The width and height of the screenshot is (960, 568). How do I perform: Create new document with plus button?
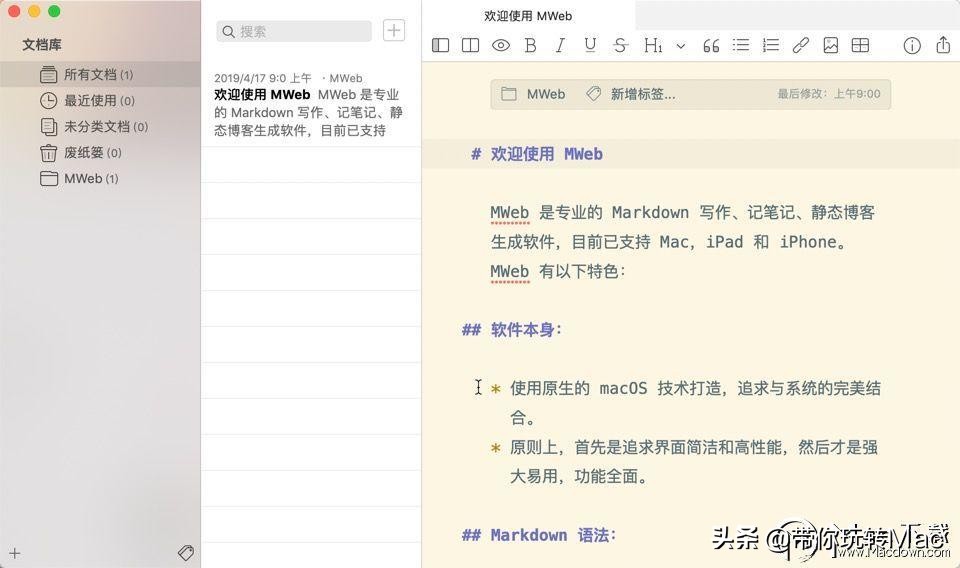(x=394, y=30)
